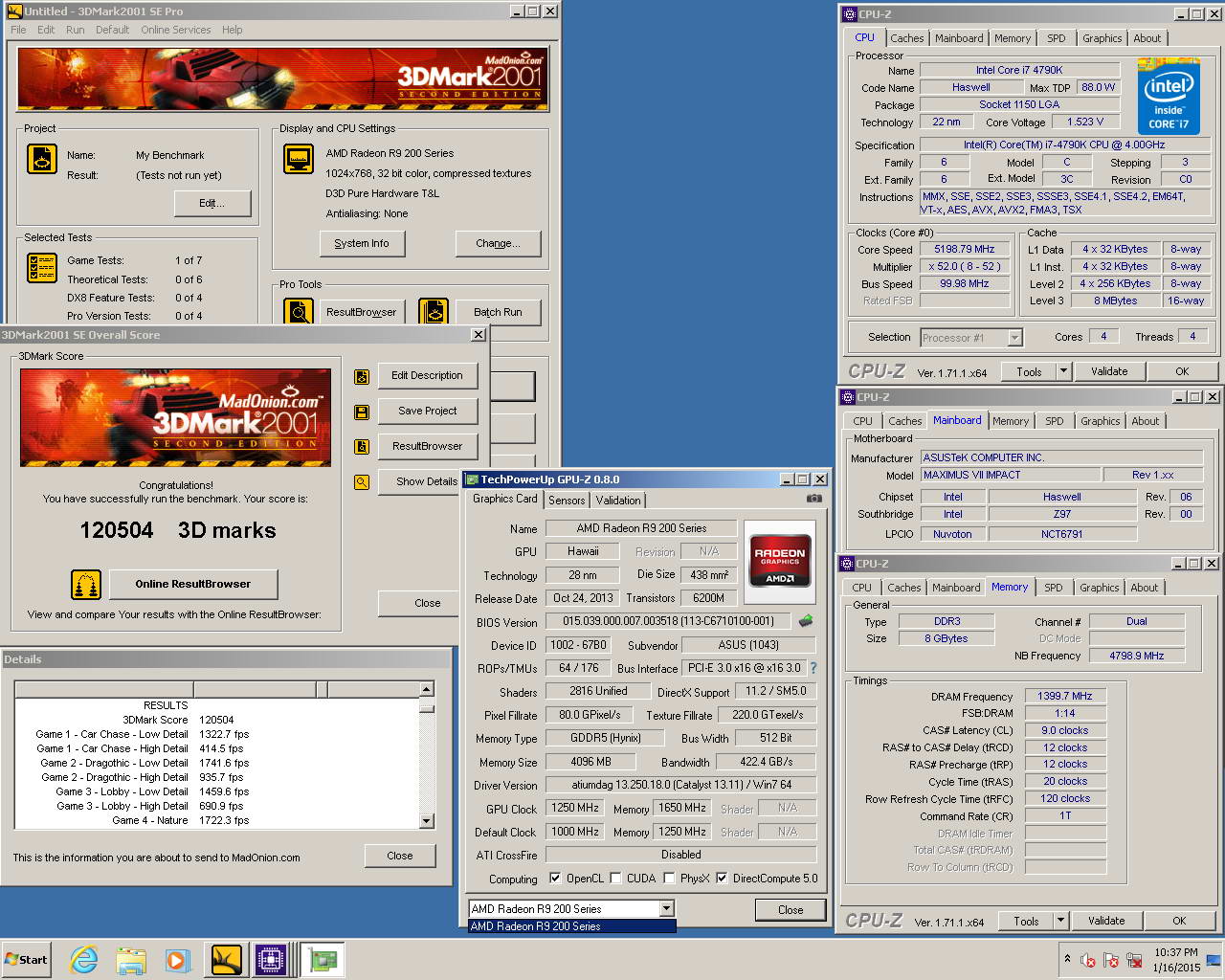Open Internet Explorer from the taskbar
Screen dimensions: 1225x980
(x=84, y=960)
